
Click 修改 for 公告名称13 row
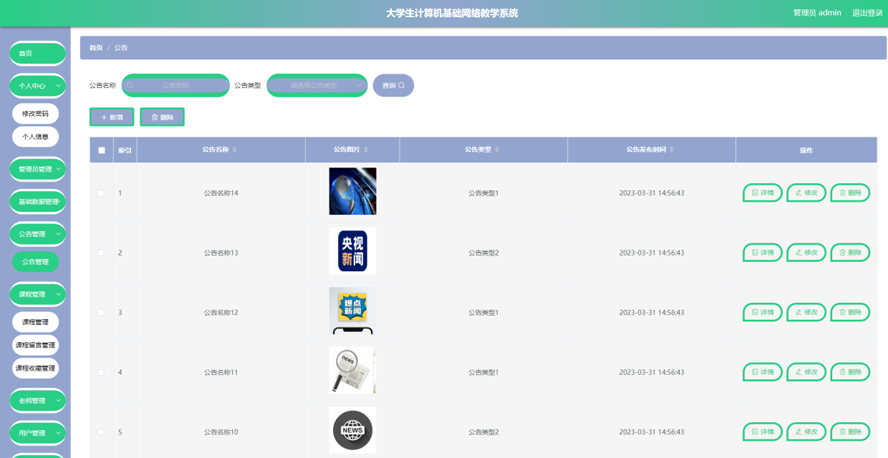pos(806,252)
